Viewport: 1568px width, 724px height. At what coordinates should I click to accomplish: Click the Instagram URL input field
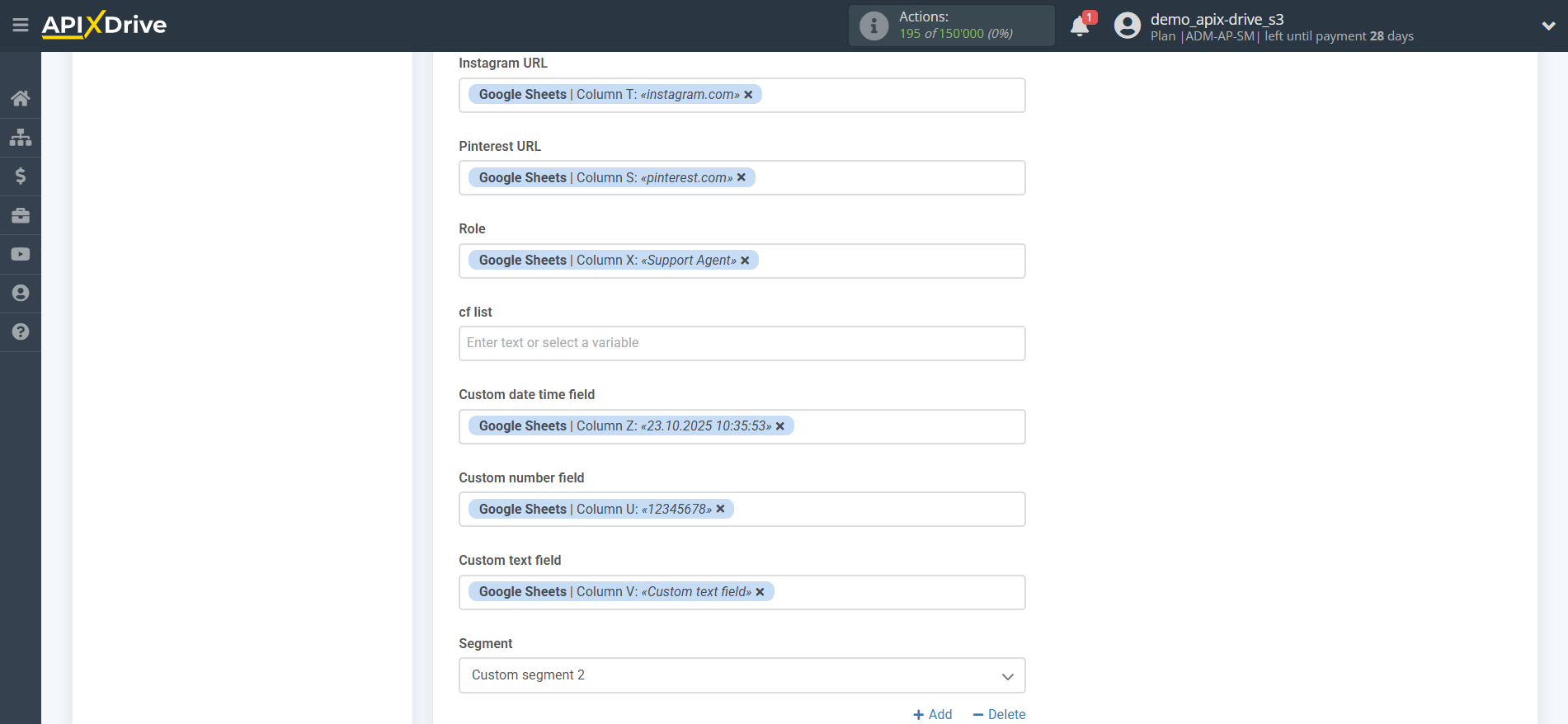742,95
